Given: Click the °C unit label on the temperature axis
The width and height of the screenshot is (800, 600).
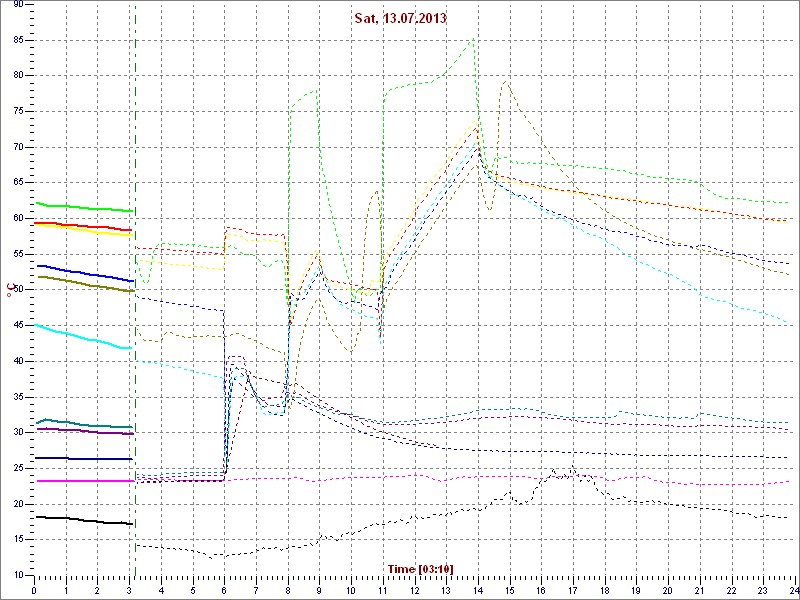Looking at the screenshot, I should point(10,291).
